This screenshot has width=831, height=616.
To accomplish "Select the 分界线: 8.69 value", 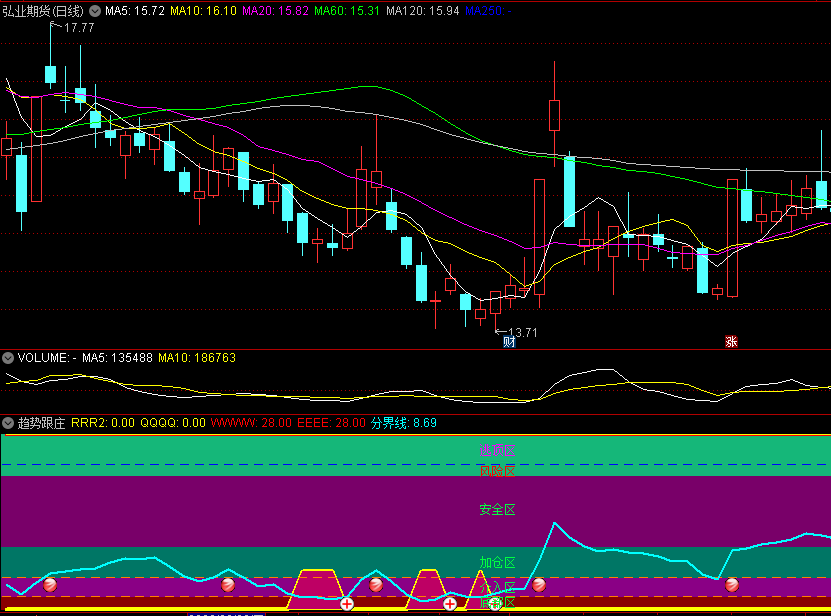I will 404,423.
